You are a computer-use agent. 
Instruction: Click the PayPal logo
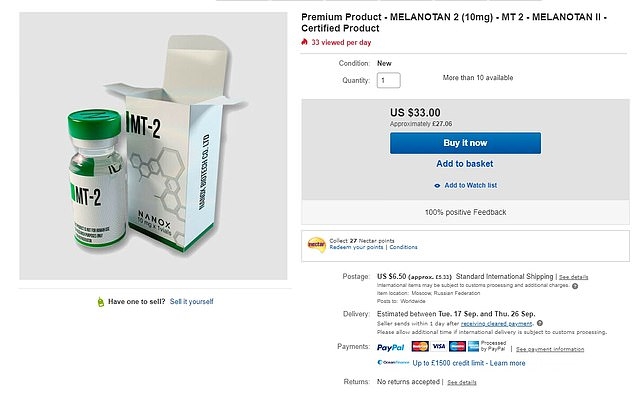pyautogui.click(x=390, y=347)
